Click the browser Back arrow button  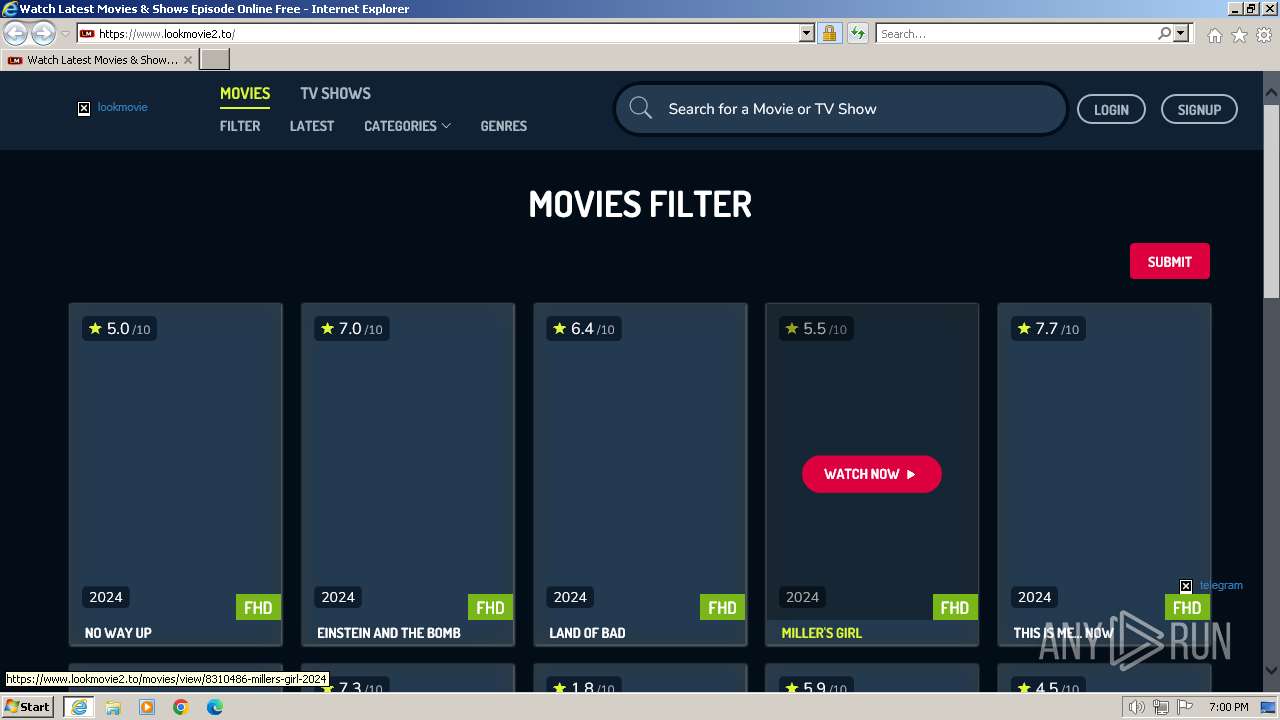[x=16, y=34]
